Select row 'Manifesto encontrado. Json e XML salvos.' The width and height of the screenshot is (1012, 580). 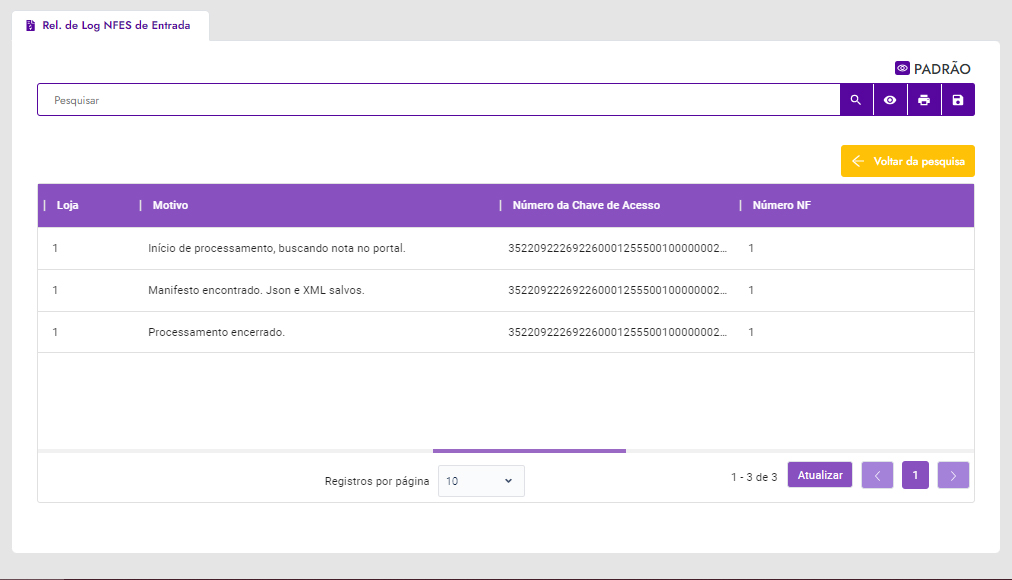click(x=505, y=290)
